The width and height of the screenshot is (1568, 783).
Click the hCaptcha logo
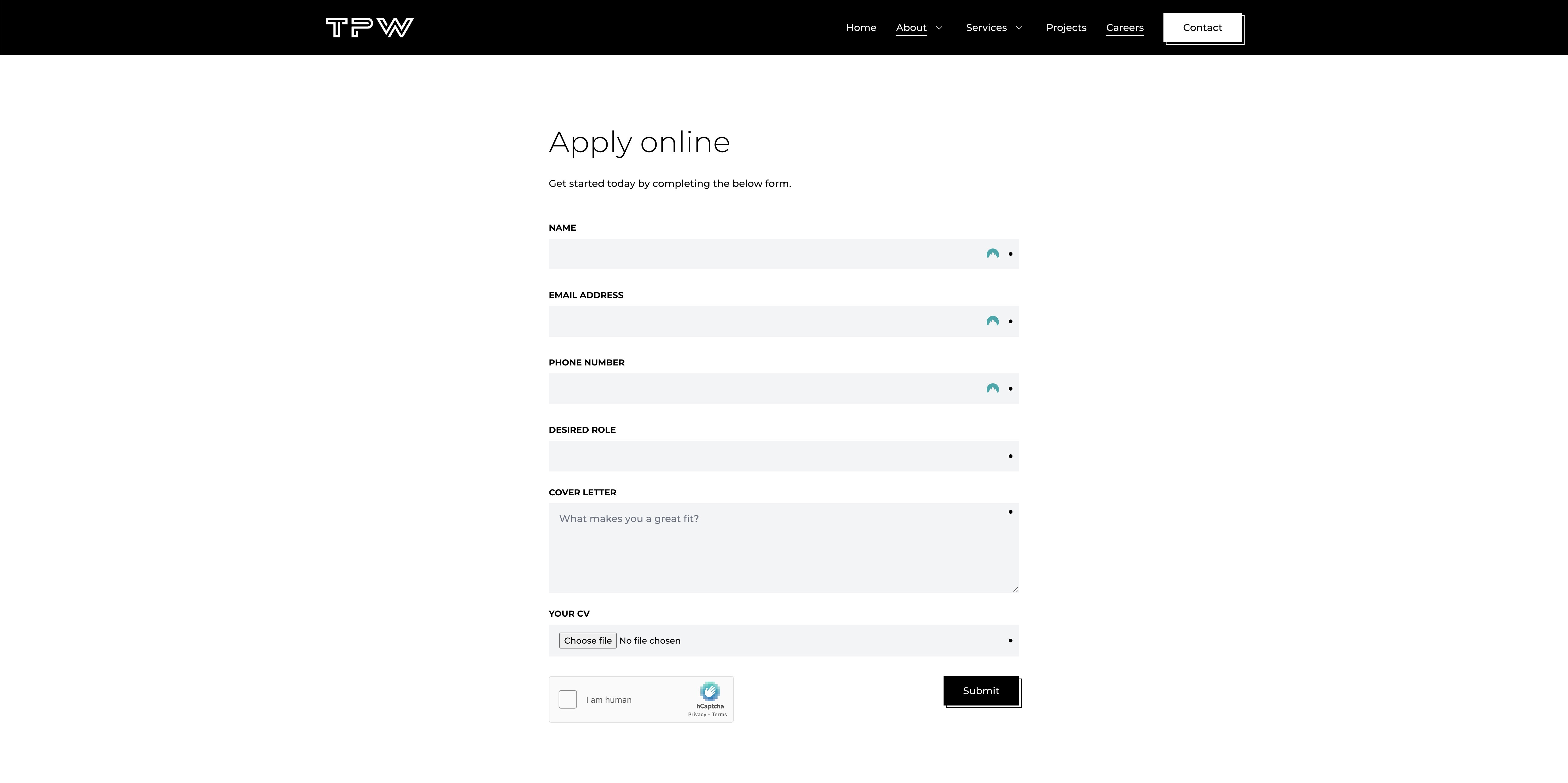(x=710, y=691)
